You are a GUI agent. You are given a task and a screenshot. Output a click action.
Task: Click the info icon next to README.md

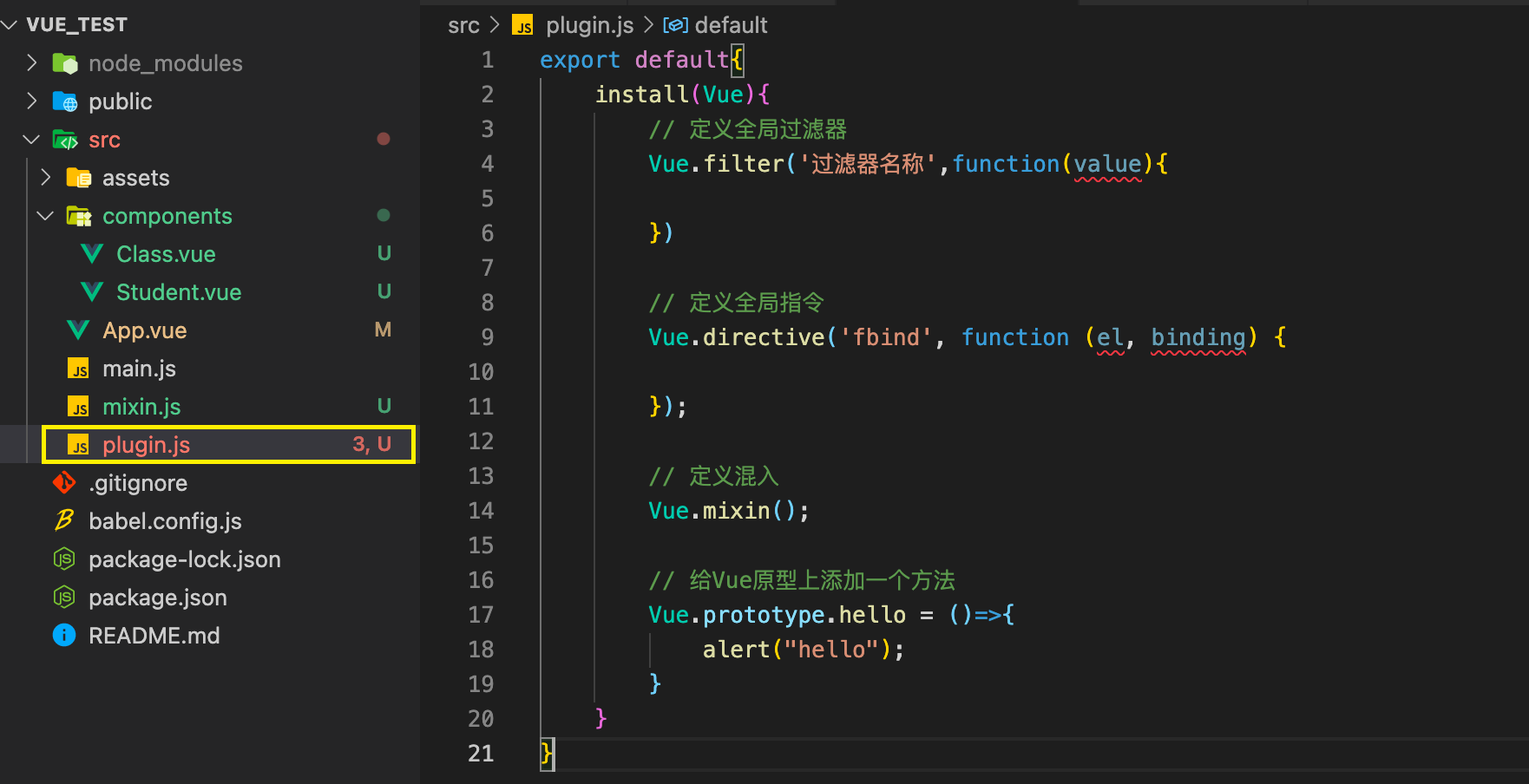click(63, 635)
